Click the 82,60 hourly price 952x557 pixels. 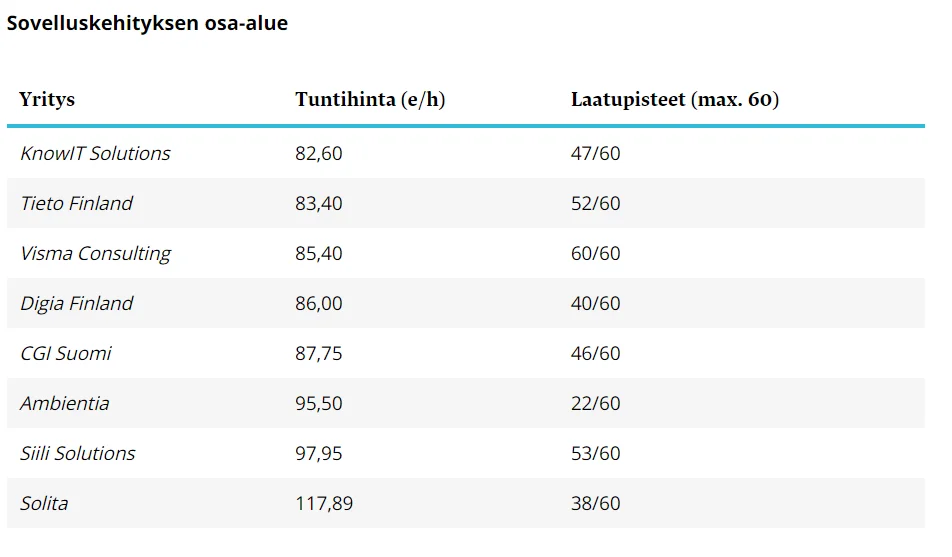[x=318, y=153]
